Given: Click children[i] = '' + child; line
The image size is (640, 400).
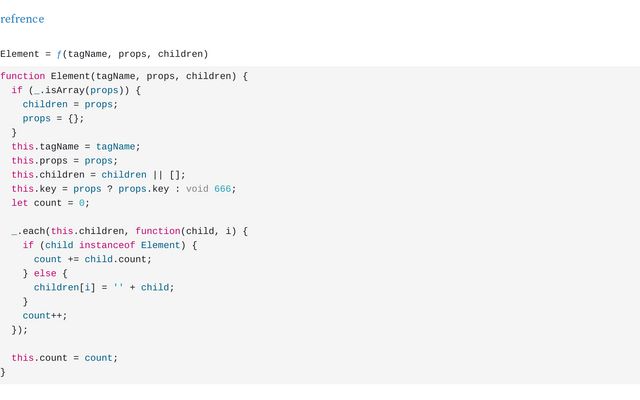Looking at the screenshot, I should [104, 287].
